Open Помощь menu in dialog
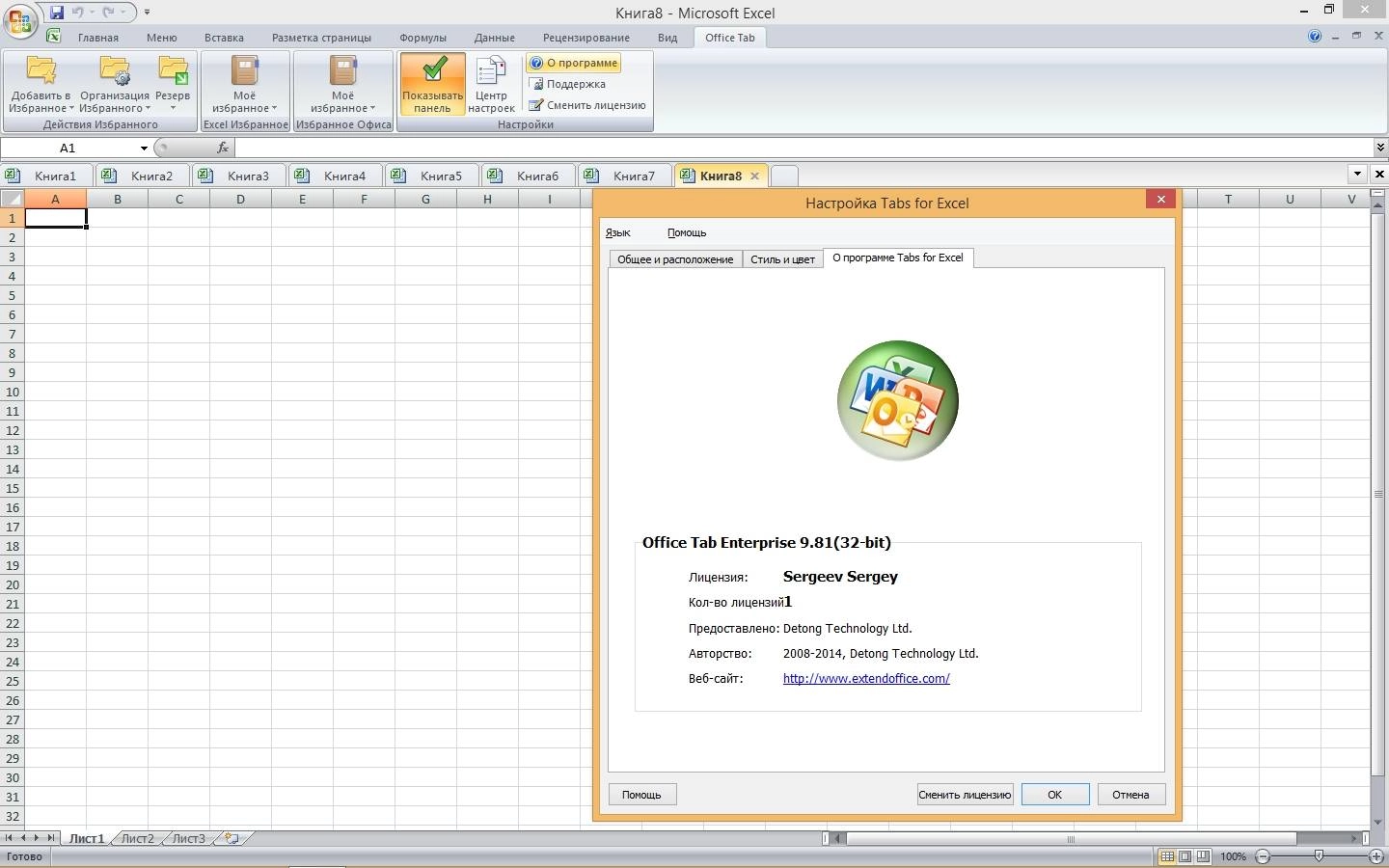 [x=687, y=232]
